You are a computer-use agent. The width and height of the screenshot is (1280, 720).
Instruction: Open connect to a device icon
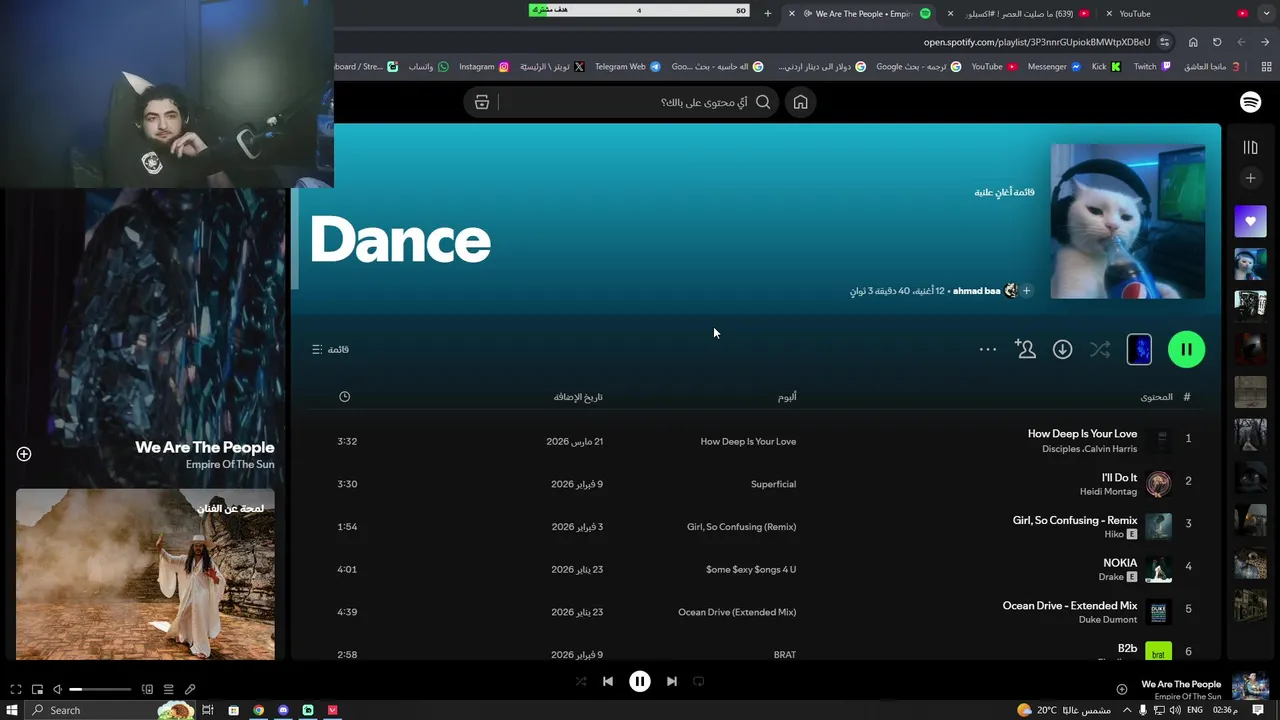coord(147,689)
